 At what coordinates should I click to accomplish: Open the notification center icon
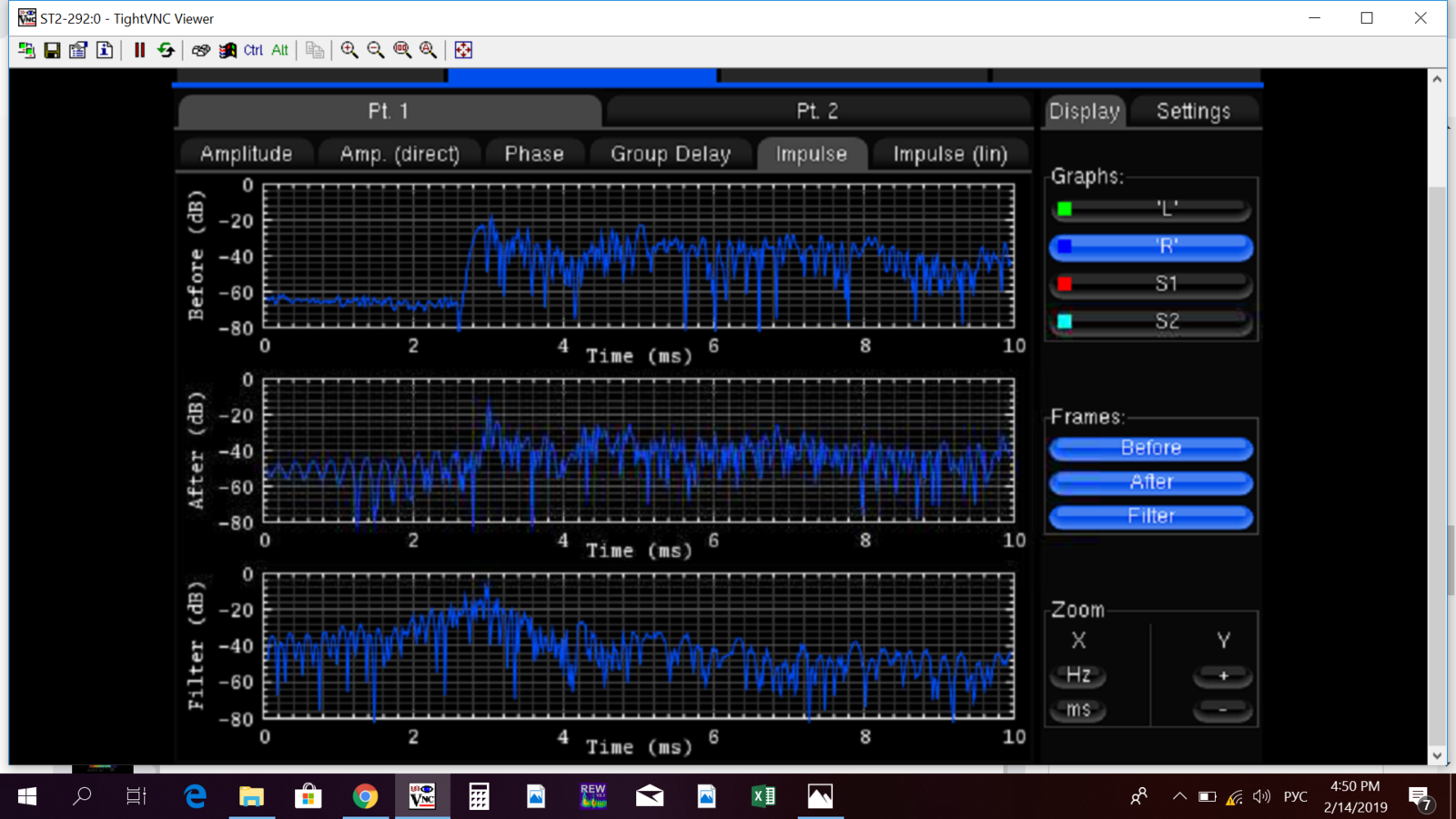[1421, 798]
